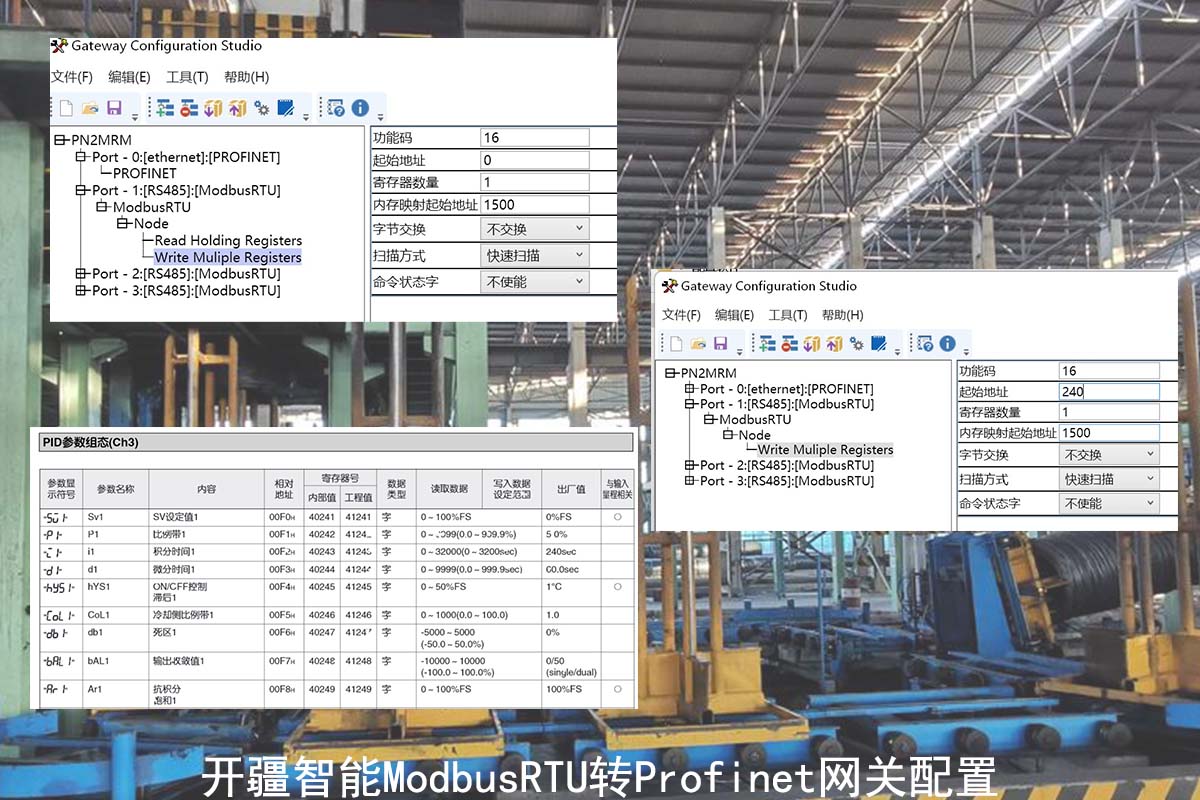1200x800 pixels.
Task: Click the Download configuration icon in right window
Action: click(x=812, y=344)
